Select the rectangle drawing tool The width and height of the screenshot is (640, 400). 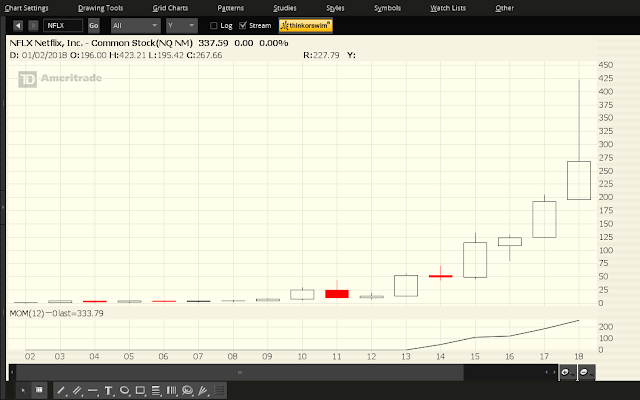(x=140, y=391)
